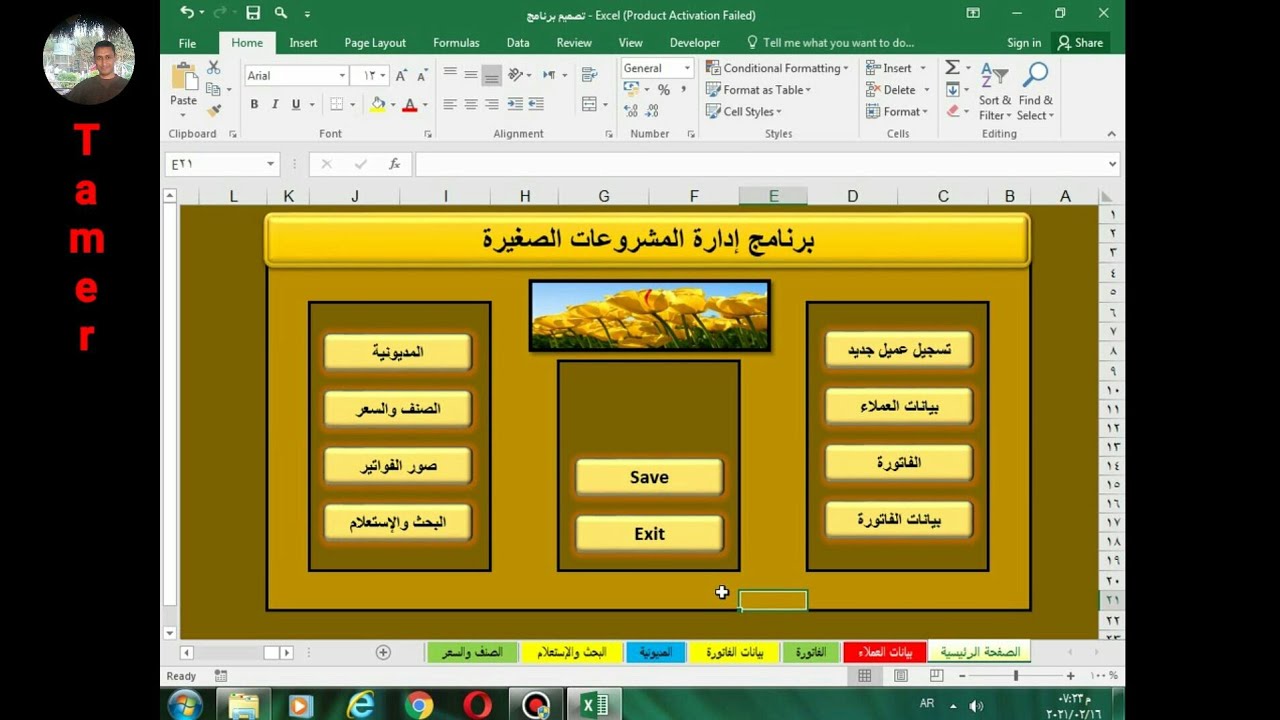Click the Wrap Text icon
The height and width of the screenshot is (720, 1280).
click(589, 74)
